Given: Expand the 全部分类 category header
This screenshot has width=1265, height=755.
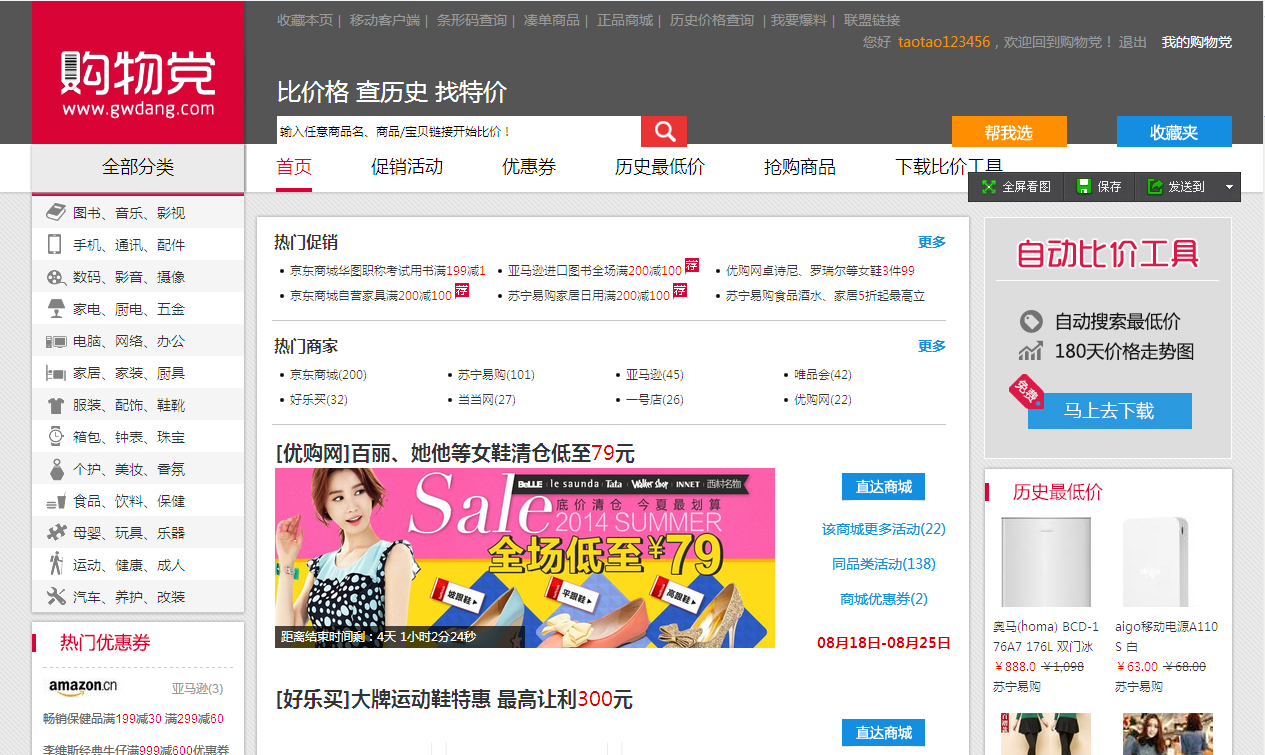Looking at the screenshot, I should pyautogui.click(x=138, y=167).
